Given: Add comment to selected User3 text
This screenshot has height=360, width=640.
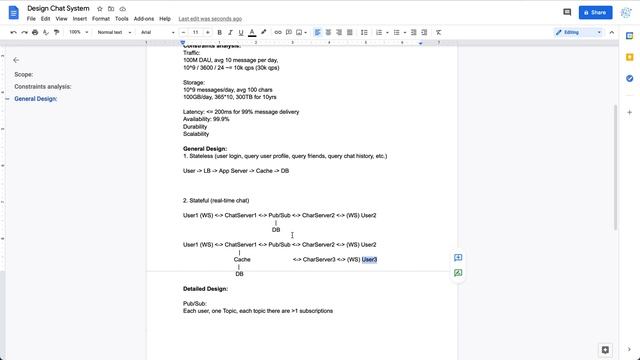Looking at the screenshot, I should (458, 257).
